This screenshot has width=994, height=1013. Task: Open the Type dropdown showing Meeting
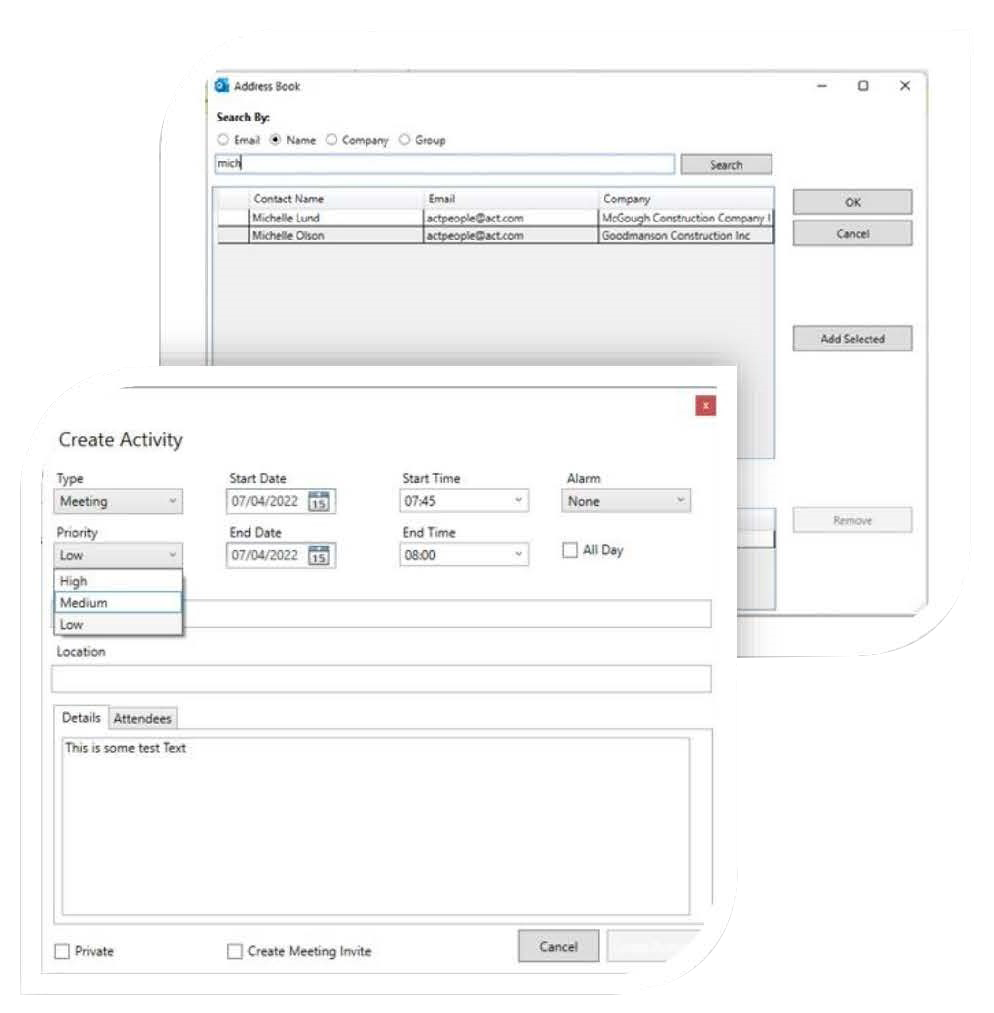click(x=118, y=501)
